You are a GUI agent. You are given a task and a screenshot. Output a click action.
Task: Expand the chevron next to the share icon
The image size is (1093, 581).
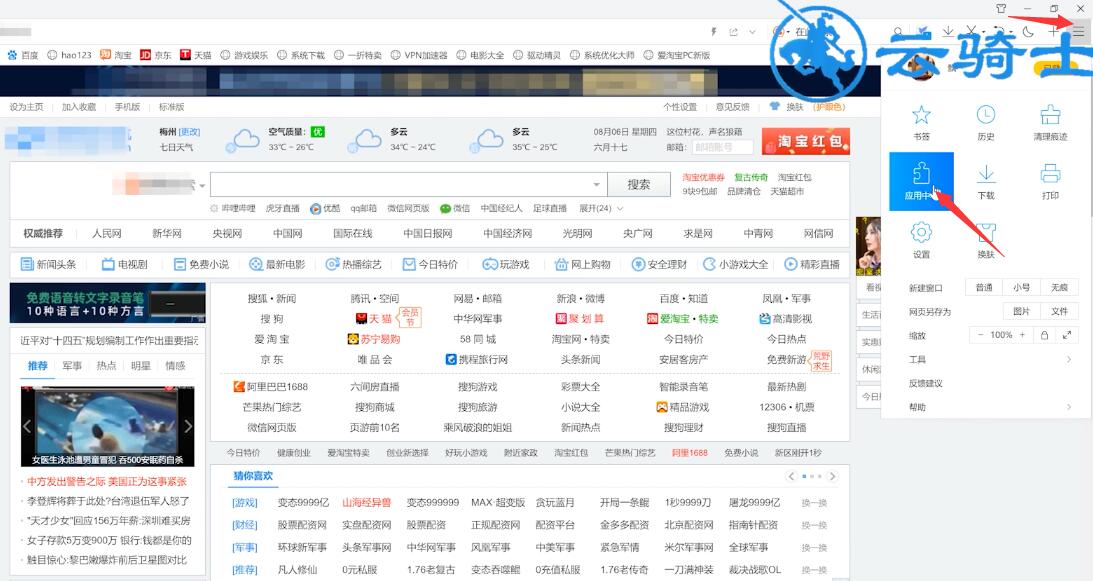752,31
